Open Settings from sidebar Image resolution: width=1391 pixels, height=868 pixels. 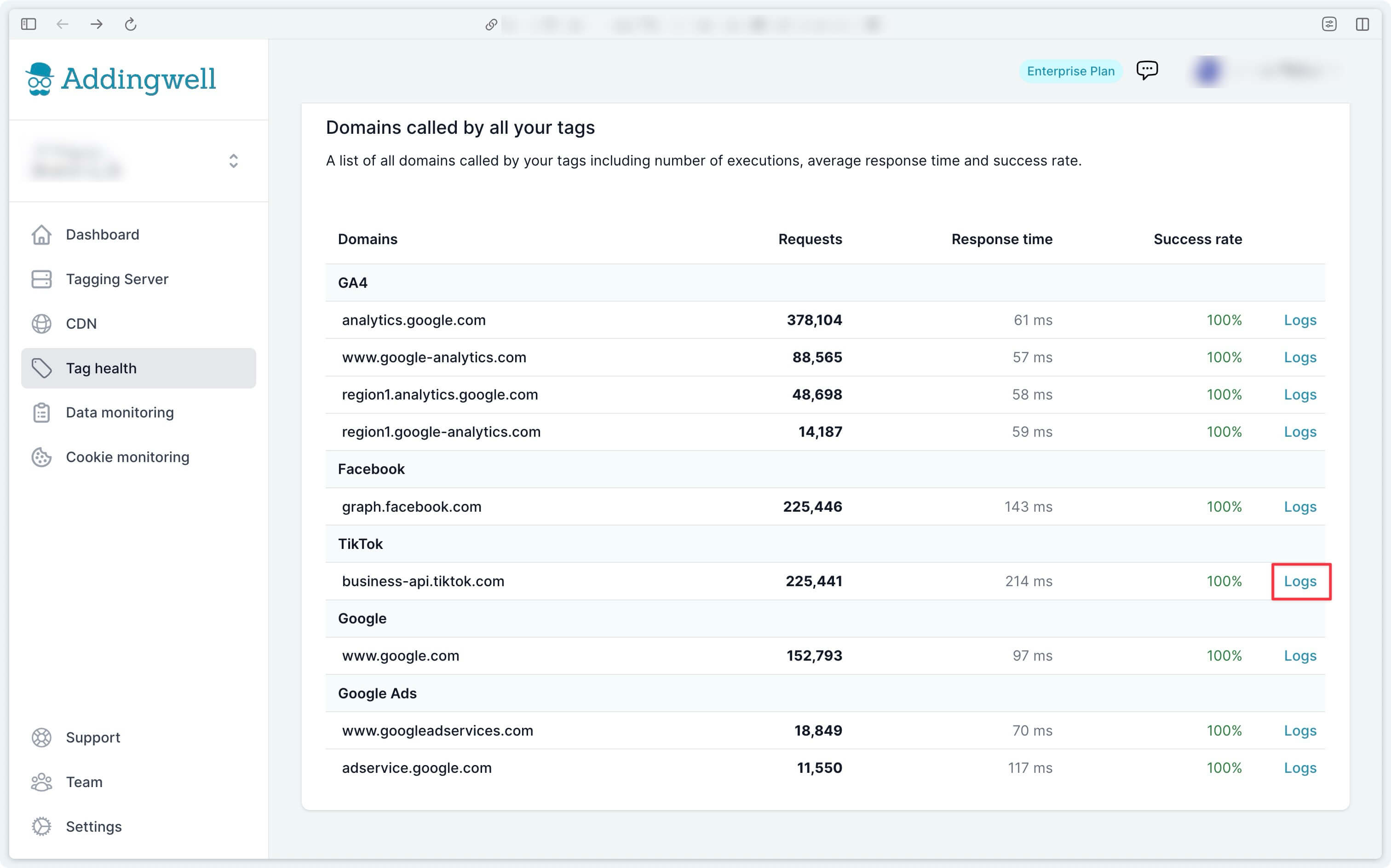pyautogui.click(x=93, y=827)
